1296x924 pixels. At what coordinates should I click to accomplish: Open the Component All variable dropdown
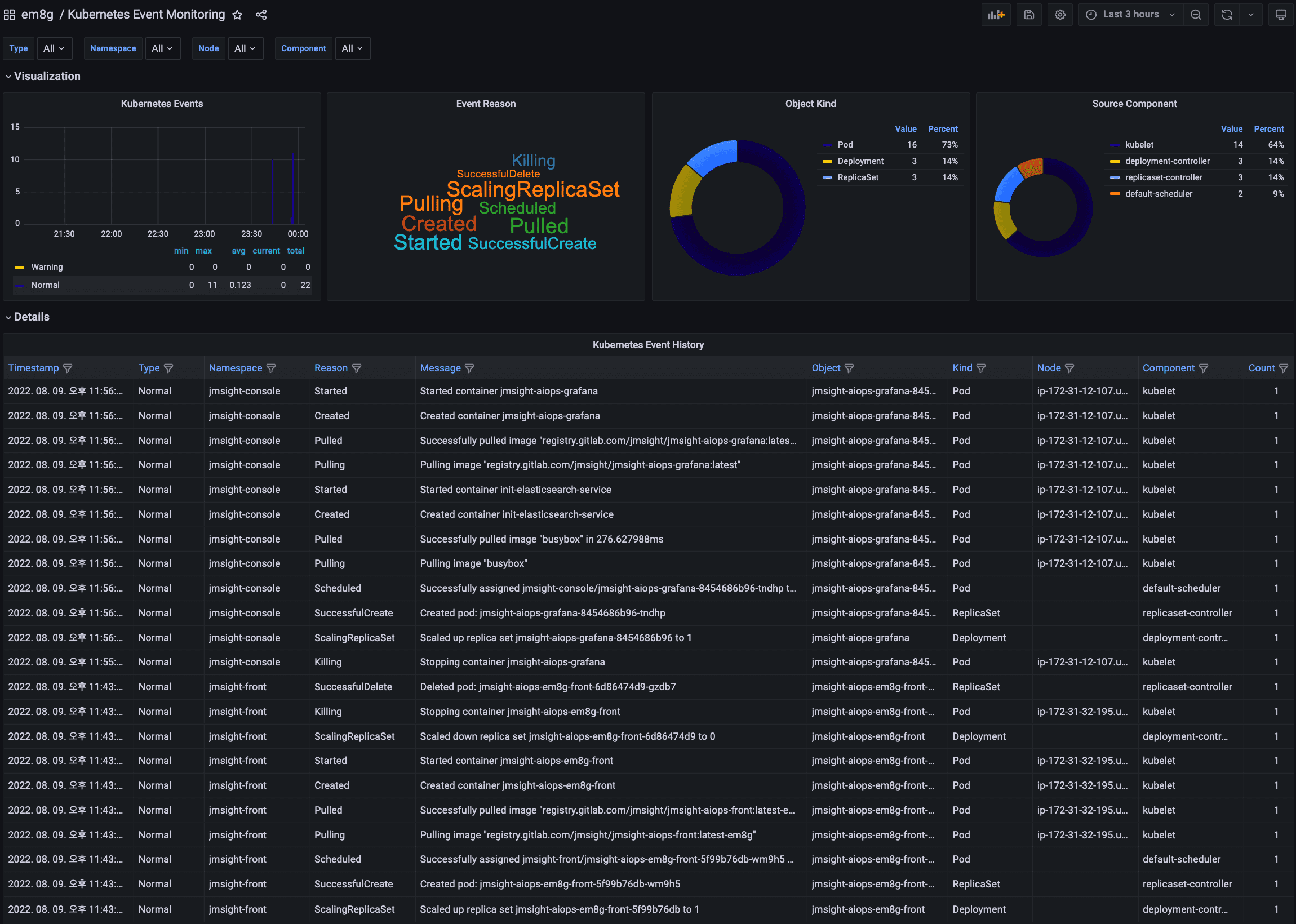click(352, 48)
